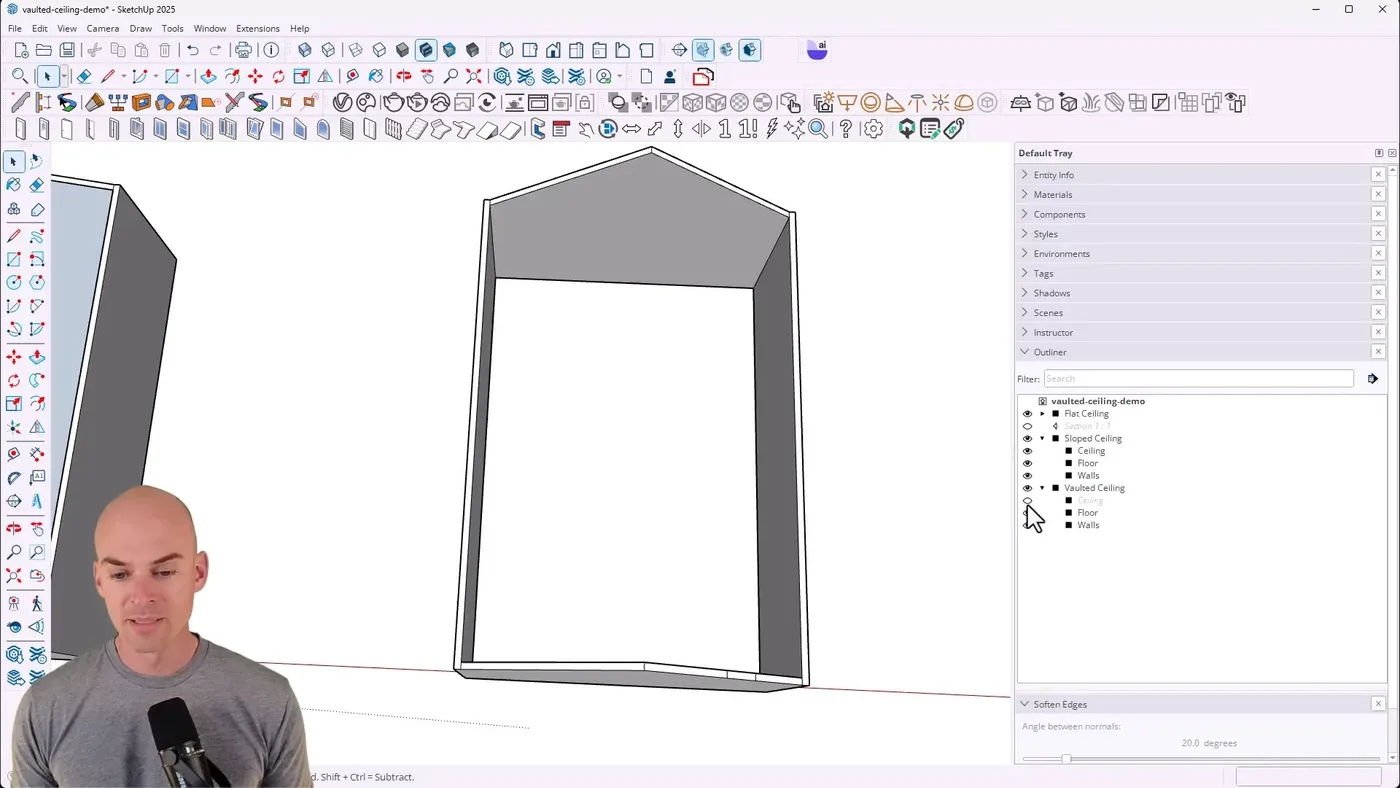Viewport: 1400px width, 788px height.
Task: Open the Camera menu
Action: coord(102,29)
